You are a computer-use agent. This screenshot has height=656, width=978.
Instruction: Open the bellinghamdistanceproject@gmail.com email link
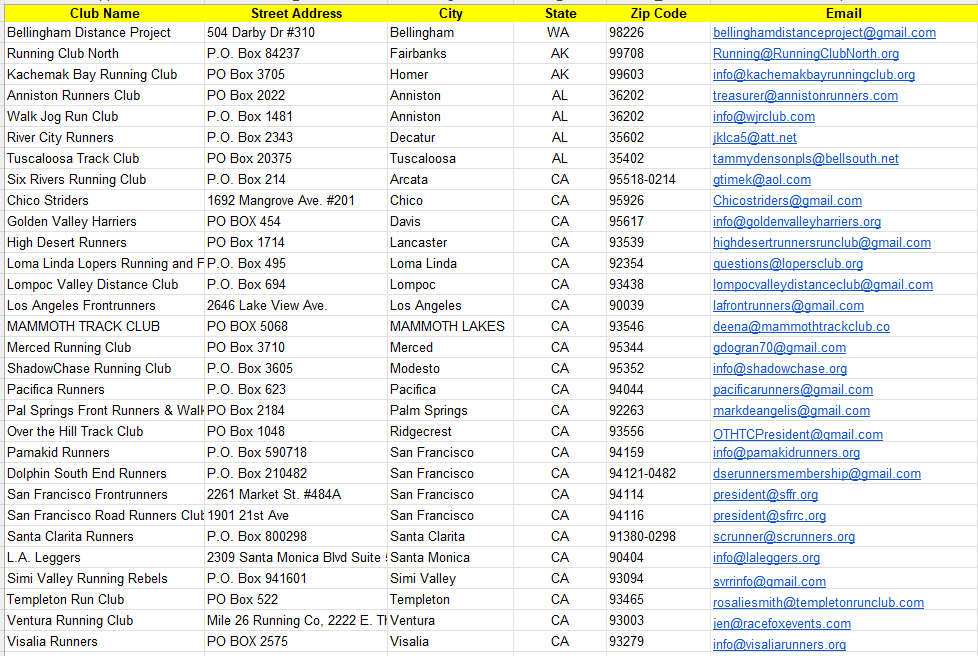[824, 33]
